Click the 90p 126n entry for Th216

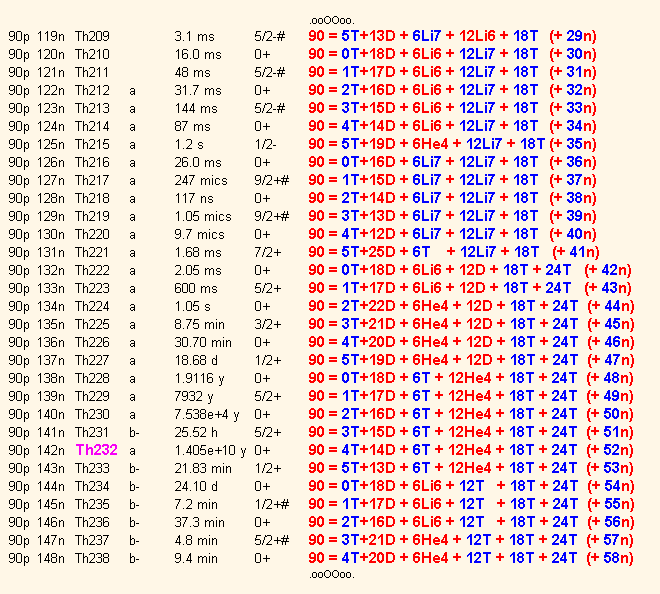(37, 162)
